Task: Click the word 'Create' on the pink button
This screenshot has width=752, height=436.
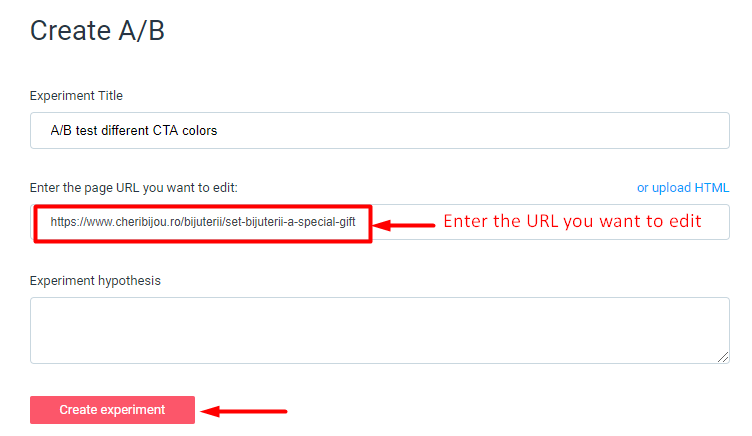Action: click(x=78, y=409)
